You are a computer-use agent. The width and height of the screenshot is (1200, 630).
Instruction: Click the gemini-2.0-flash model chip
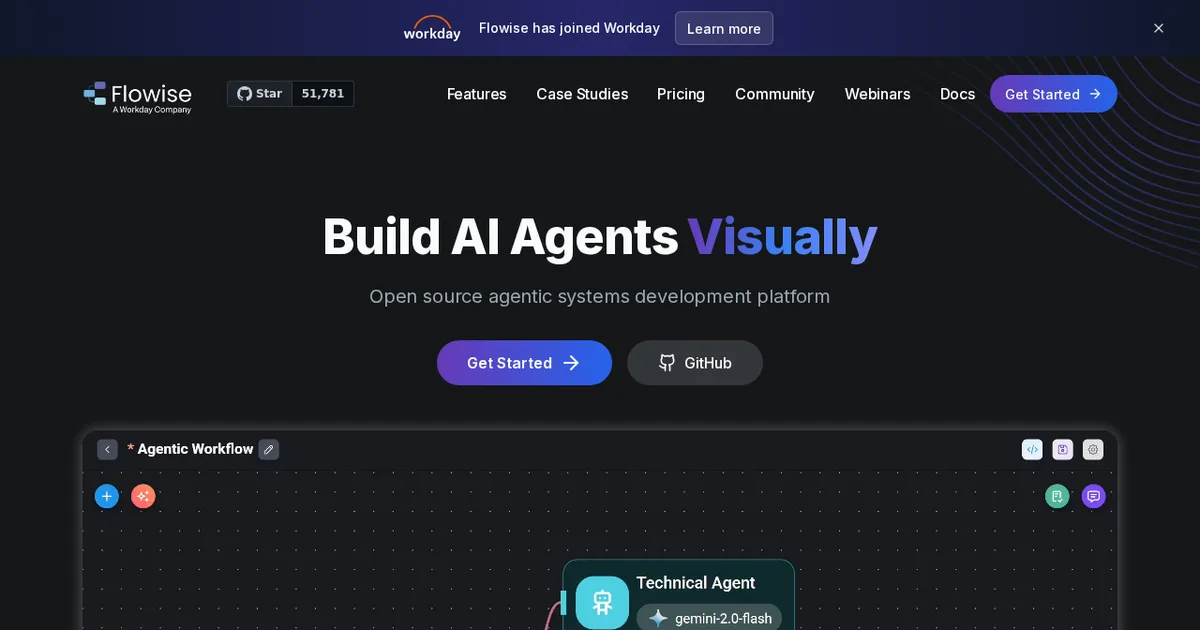pyautogui.click(x=709, y=617)
